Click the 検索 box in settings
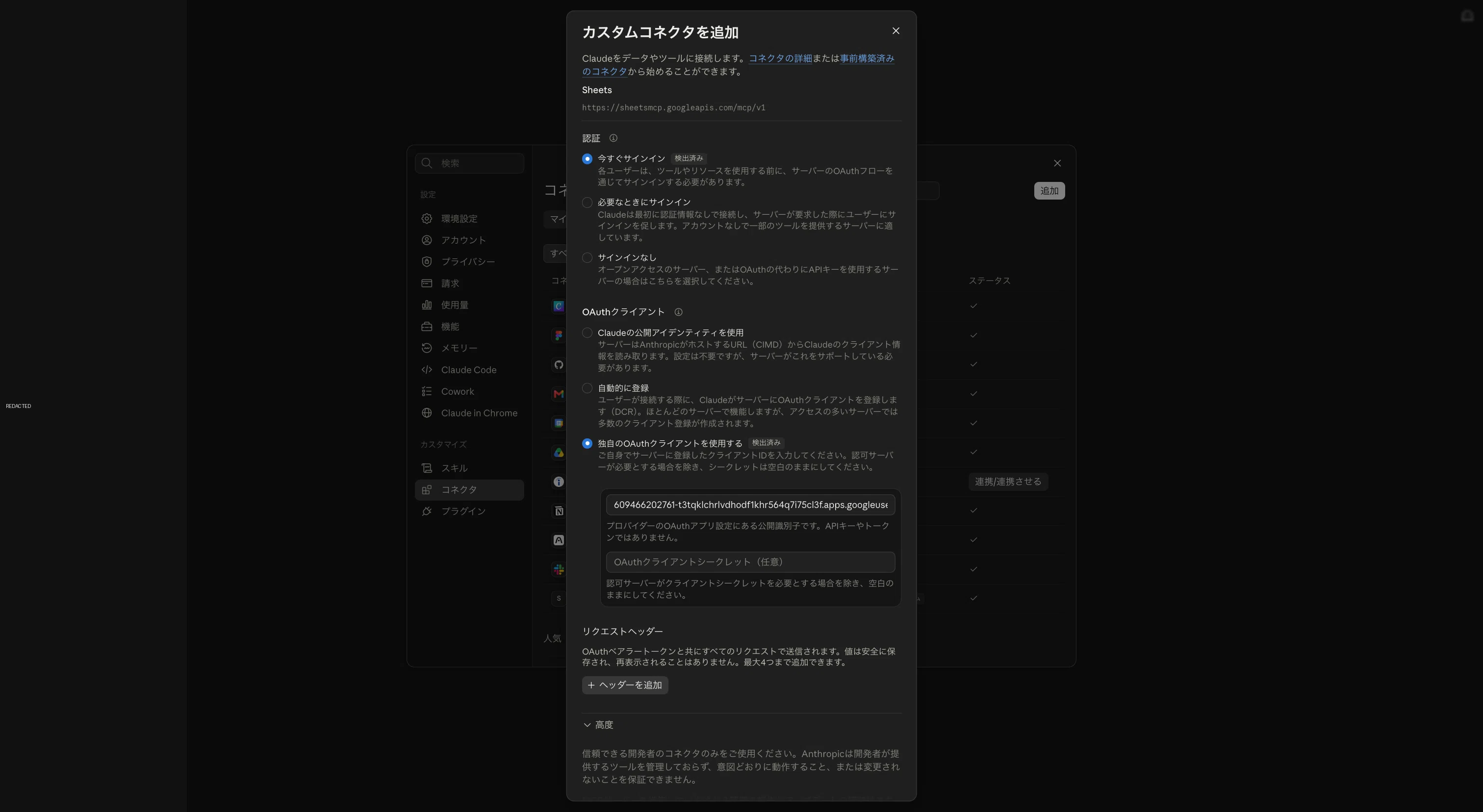The image size is (1483, 812). click(x=469, y=163)
